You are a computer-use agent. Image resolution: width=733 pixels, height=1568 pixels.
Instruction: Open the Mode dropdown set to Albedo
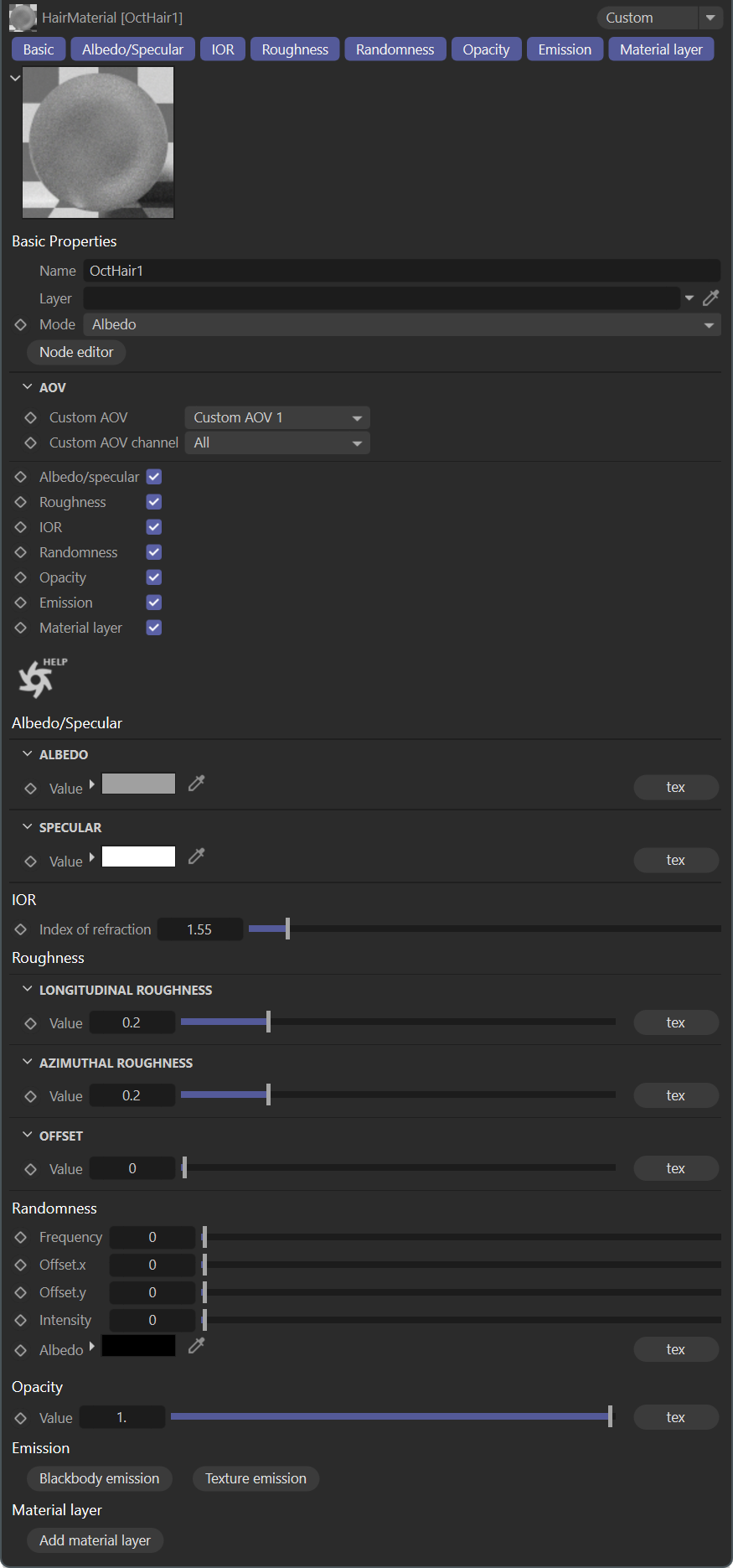point(400,324)
